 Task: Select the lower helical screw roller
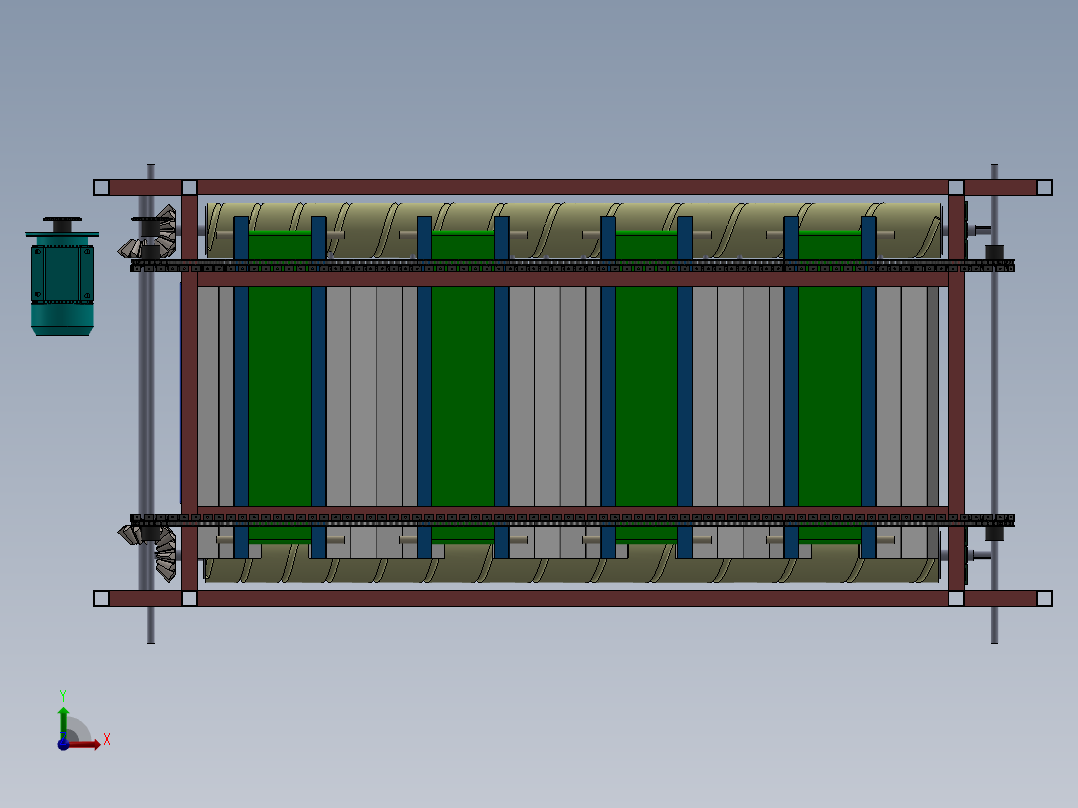pos(573,563)
